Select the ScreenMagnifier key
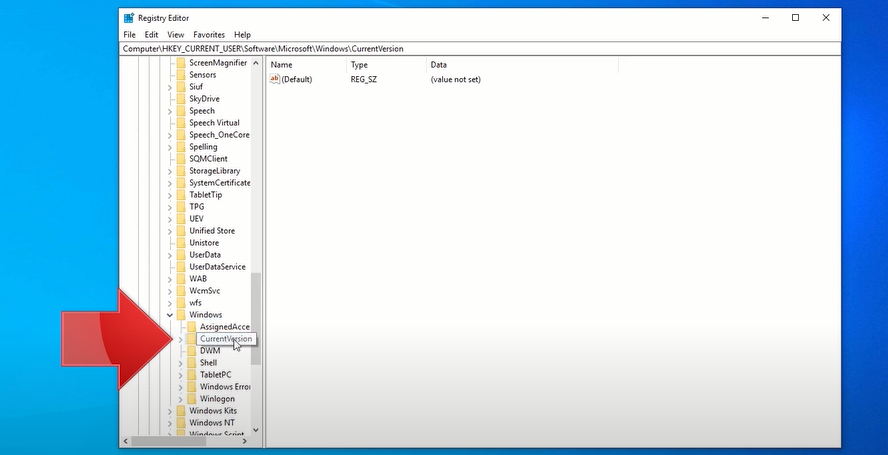Image resolution: width=888 pixels, height=455 pixels. [218, 63]
